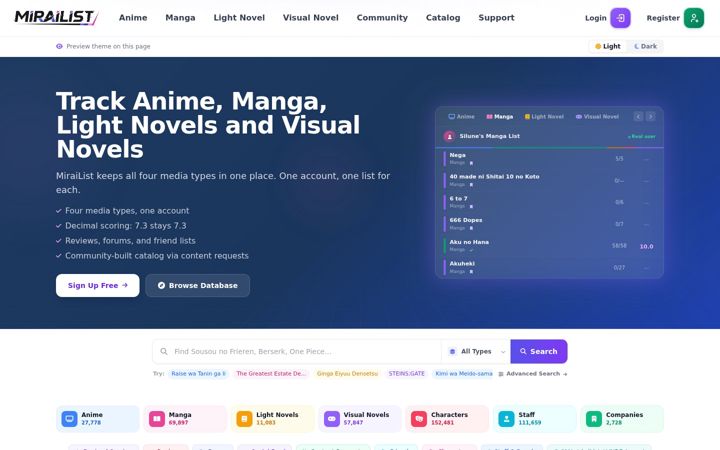The image size is (720, 450).
Task: Click the Characters red icon
Action: 419,419
